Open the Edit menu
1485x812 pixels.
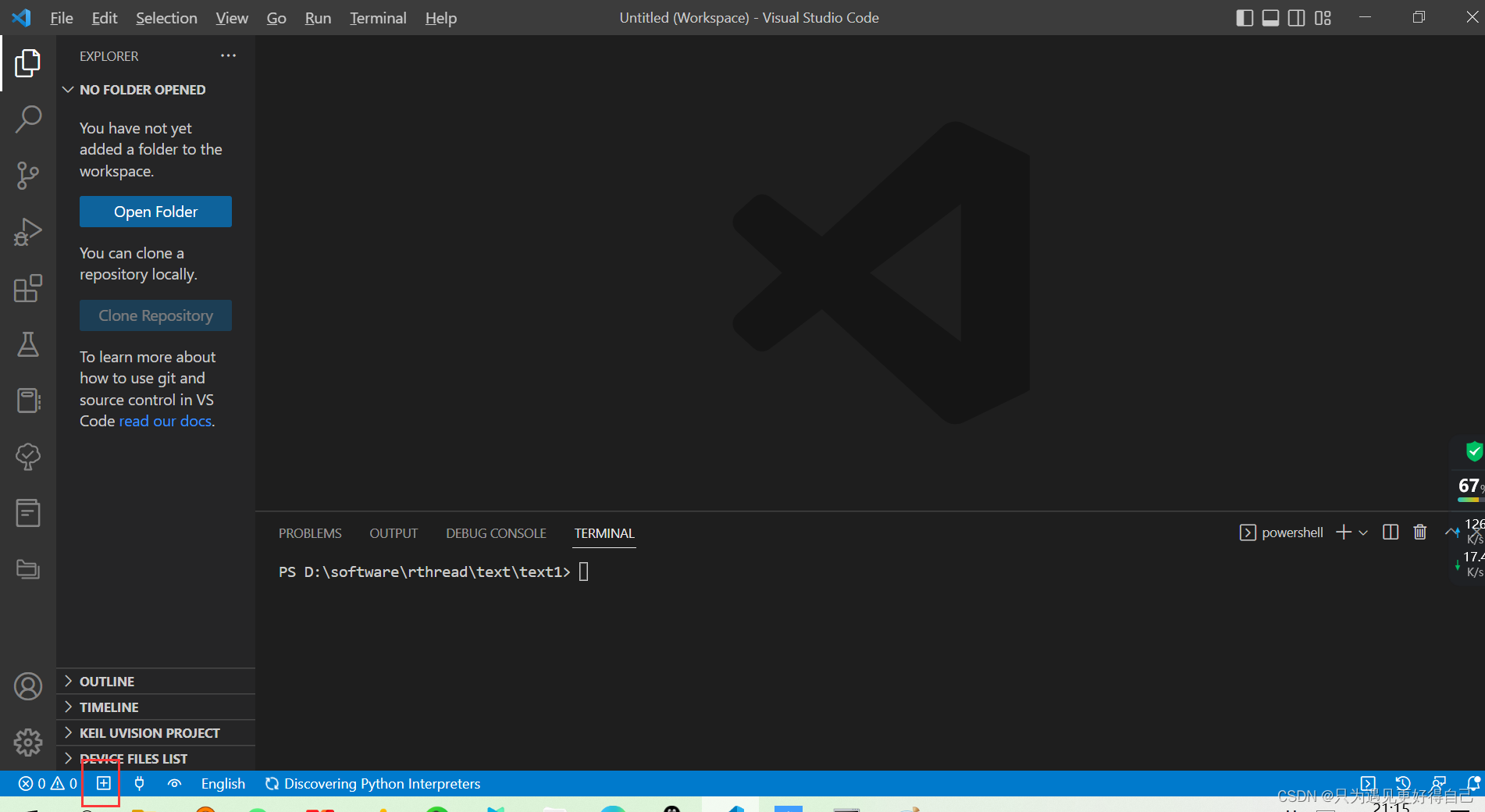tap(105, 18)
